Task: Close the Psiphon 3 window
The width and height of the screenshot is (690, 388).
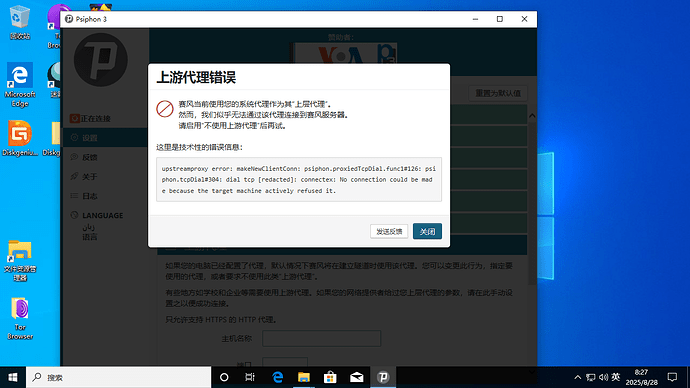Action: click(524, 19)
